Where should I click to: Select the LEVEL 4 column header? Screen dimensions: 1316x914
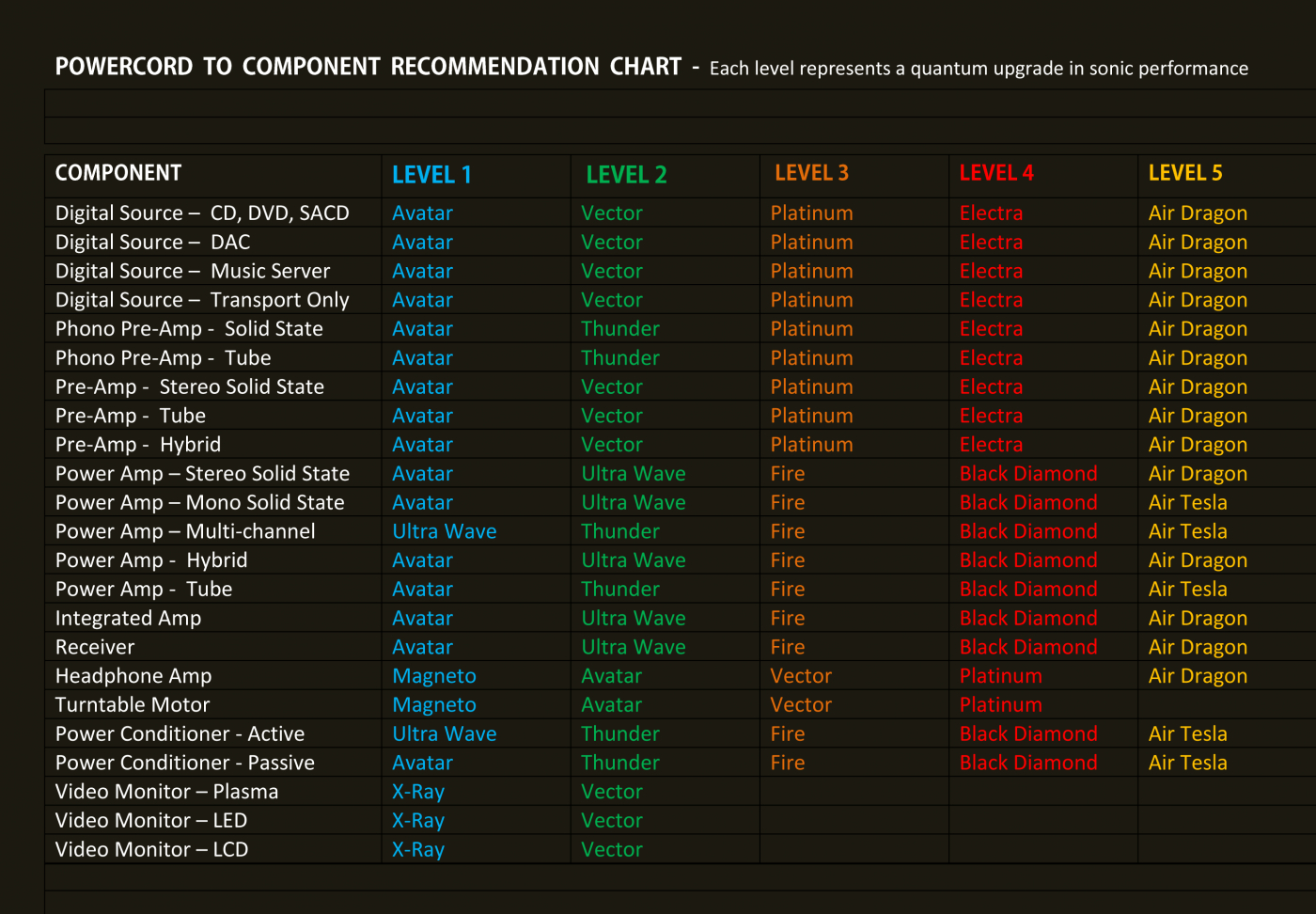(x=996, y=173)
